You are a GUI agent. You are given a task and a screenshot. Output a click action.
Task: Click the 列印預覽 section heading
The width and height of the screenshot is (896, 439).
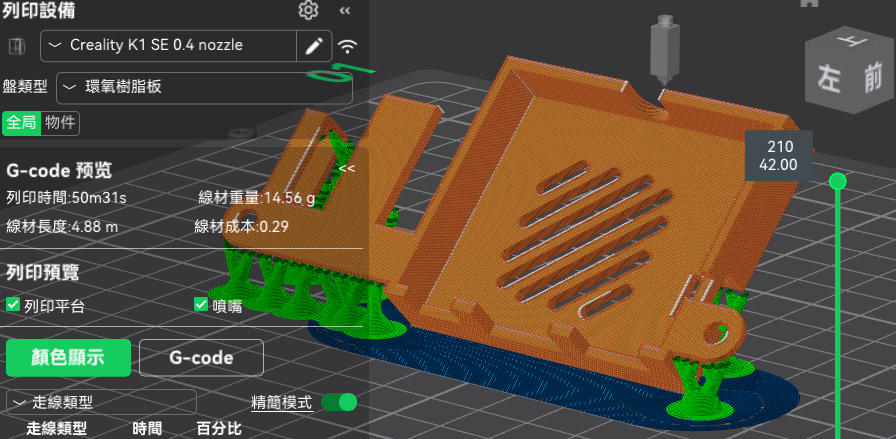click(43, 273)
